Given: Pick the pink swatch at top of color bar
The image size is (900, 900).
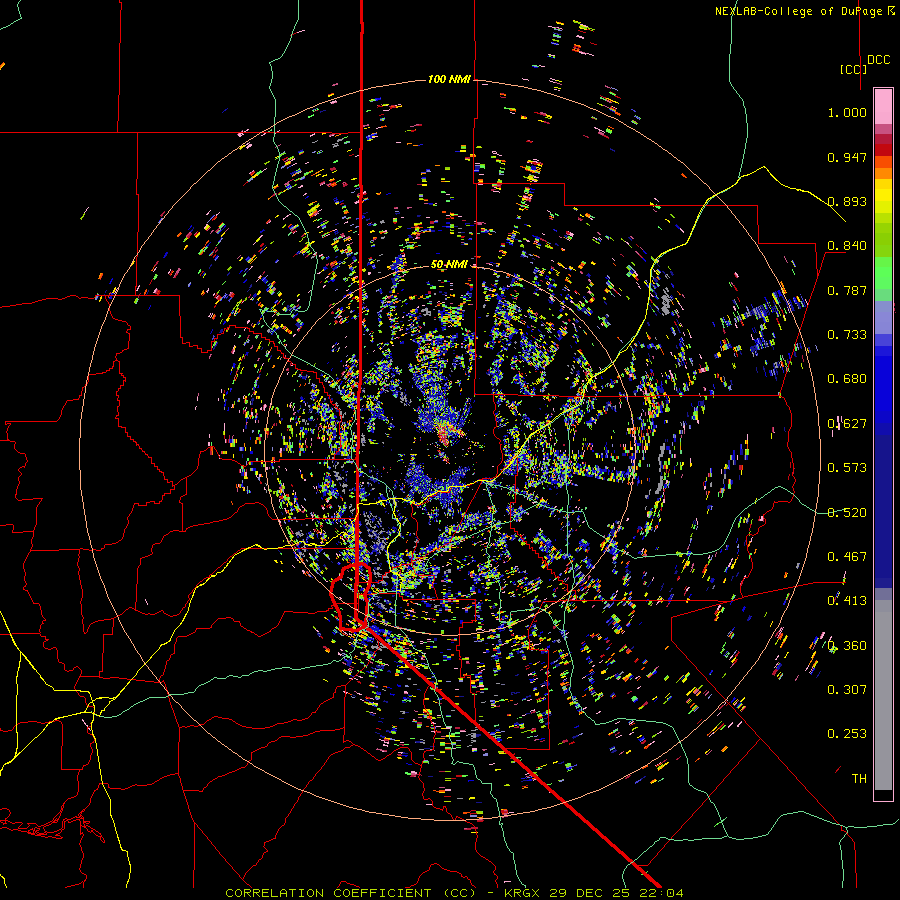Looking at the screenshot, I should coord(883,106).
